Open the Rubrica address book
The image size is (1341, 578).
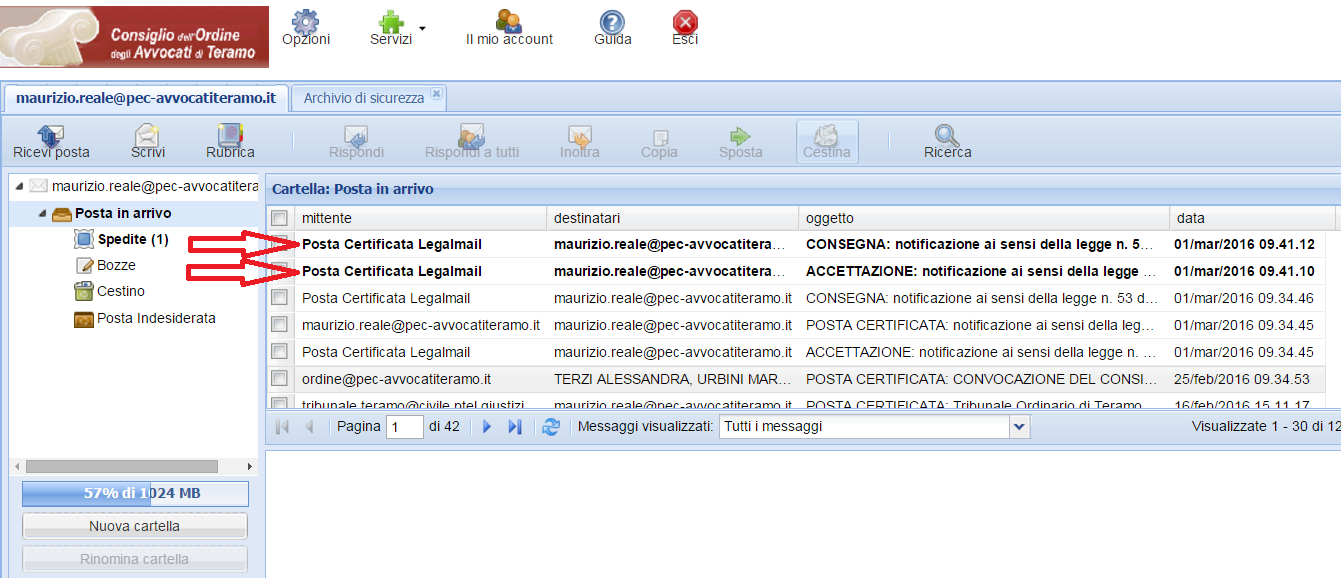(x=230, y=135)
